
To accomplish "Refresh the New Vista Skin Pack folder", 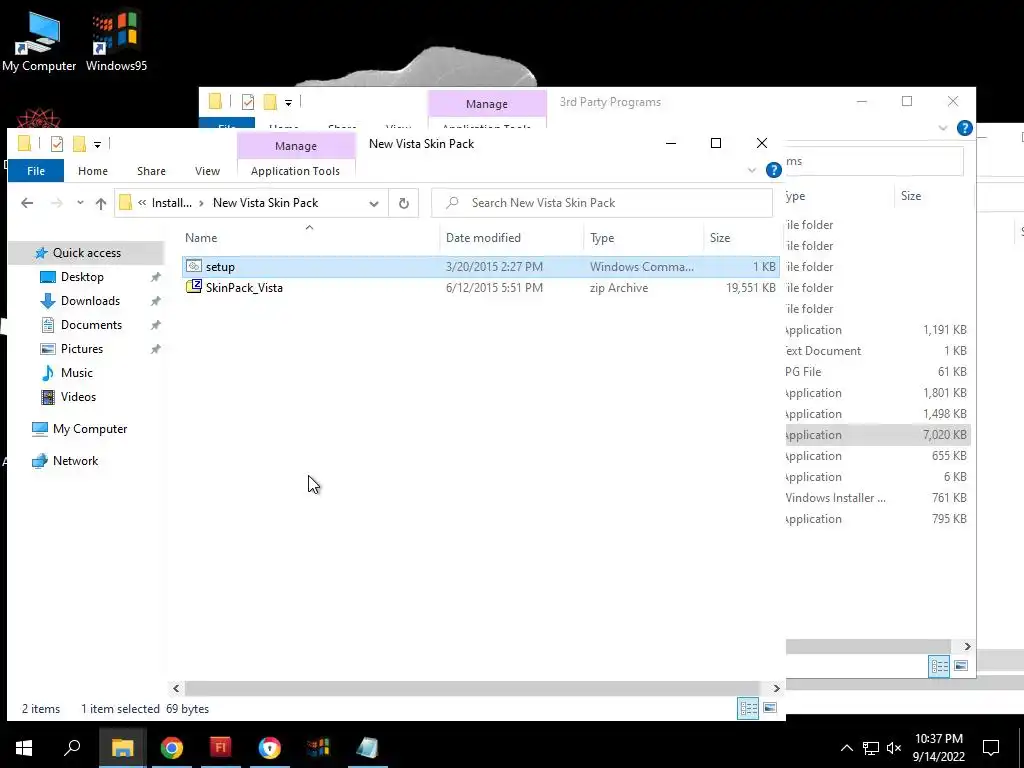I will [404, 203].
